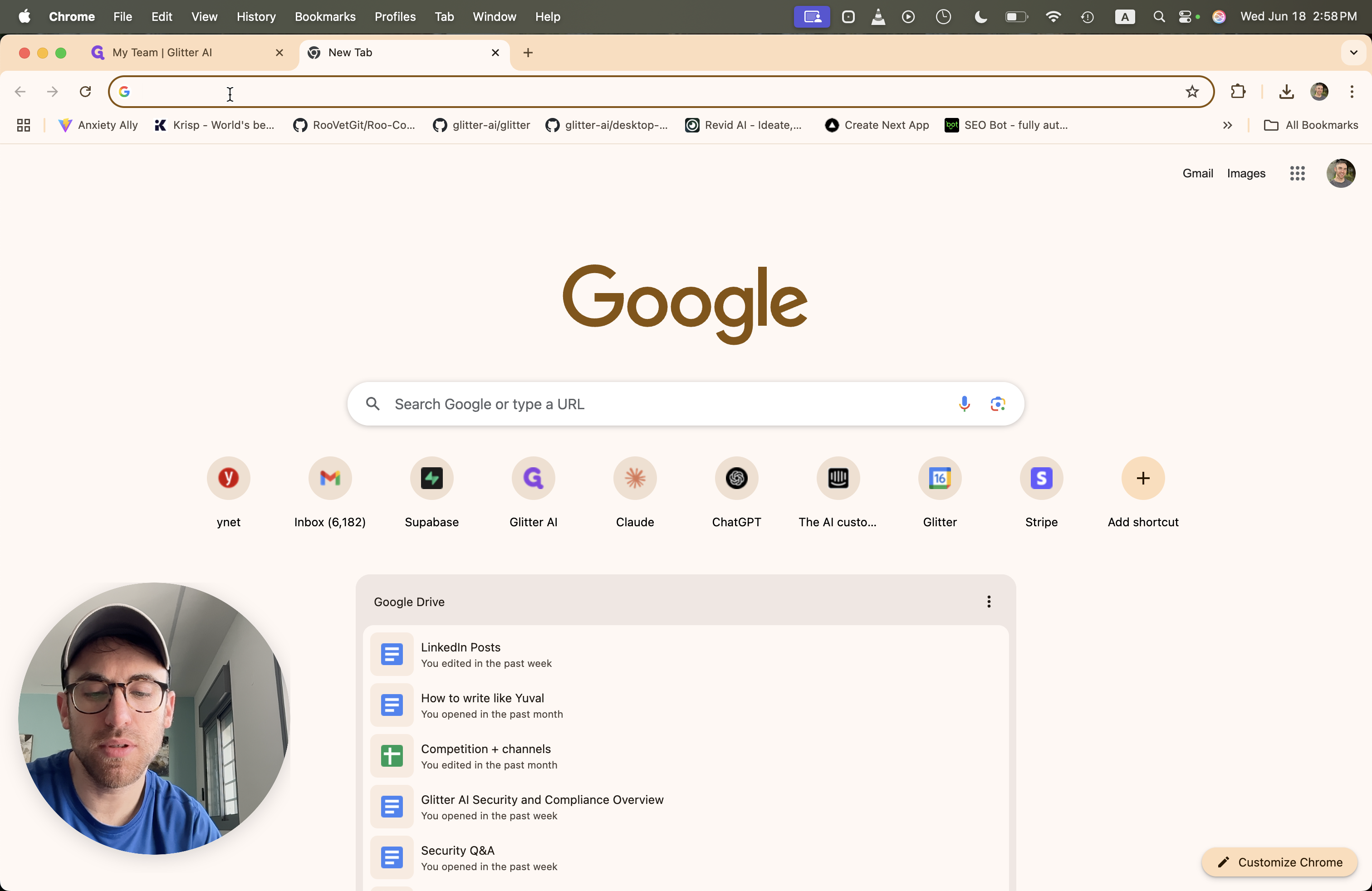The height and width of the screenshot is (891, 1372).
Task: Open the History menu
Action: pos(256,17)
